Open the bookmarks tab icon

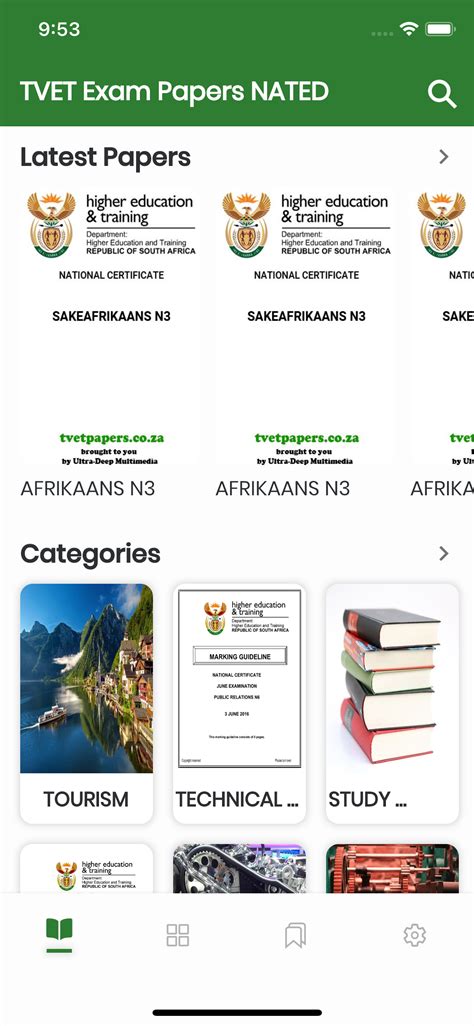click(295, 935)
